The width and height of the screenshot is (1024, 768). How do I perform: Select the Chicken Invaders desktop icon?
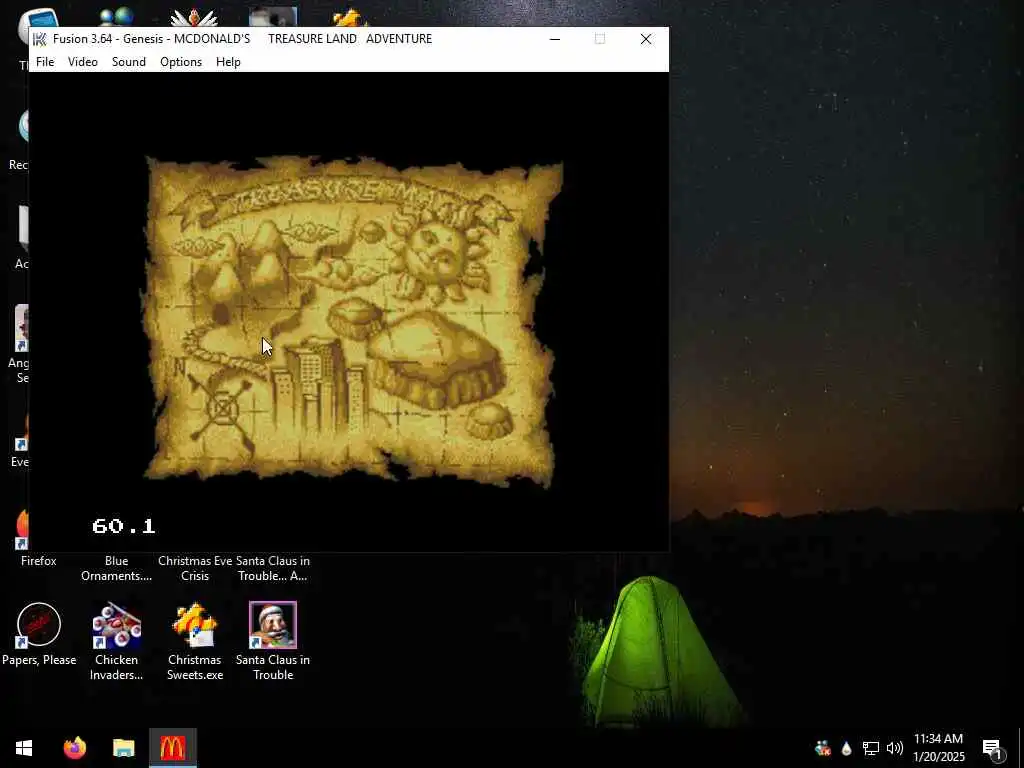click(x=116, y=625)
